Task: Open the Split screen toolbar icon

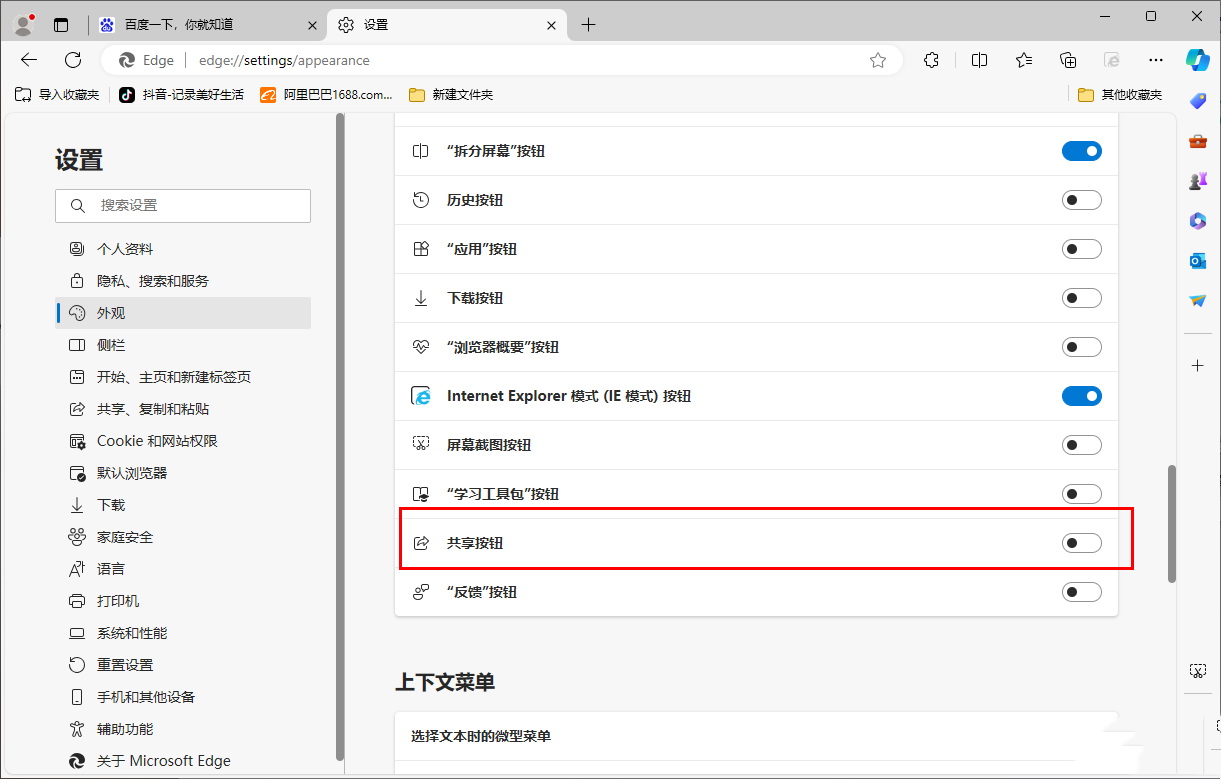Action: point(979,60)
